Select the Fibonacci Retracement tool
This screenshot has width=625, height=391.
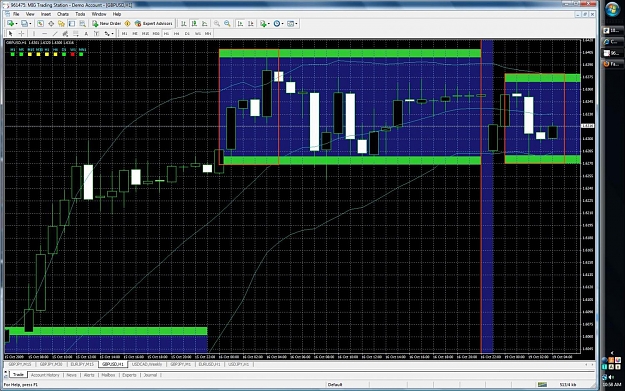click(75, 33)
